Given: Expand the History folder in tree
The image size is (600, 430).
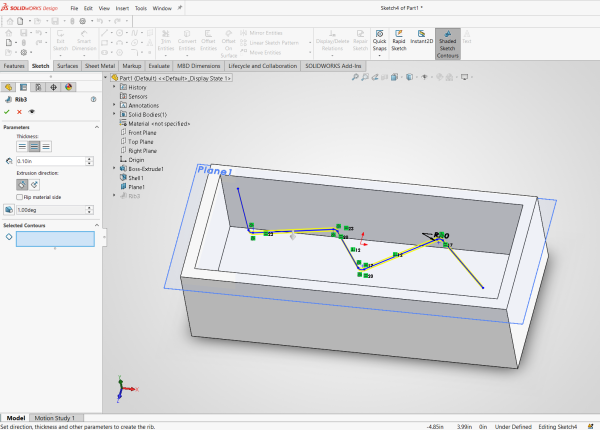Looking at the screenshot, I should click(114, 87).
